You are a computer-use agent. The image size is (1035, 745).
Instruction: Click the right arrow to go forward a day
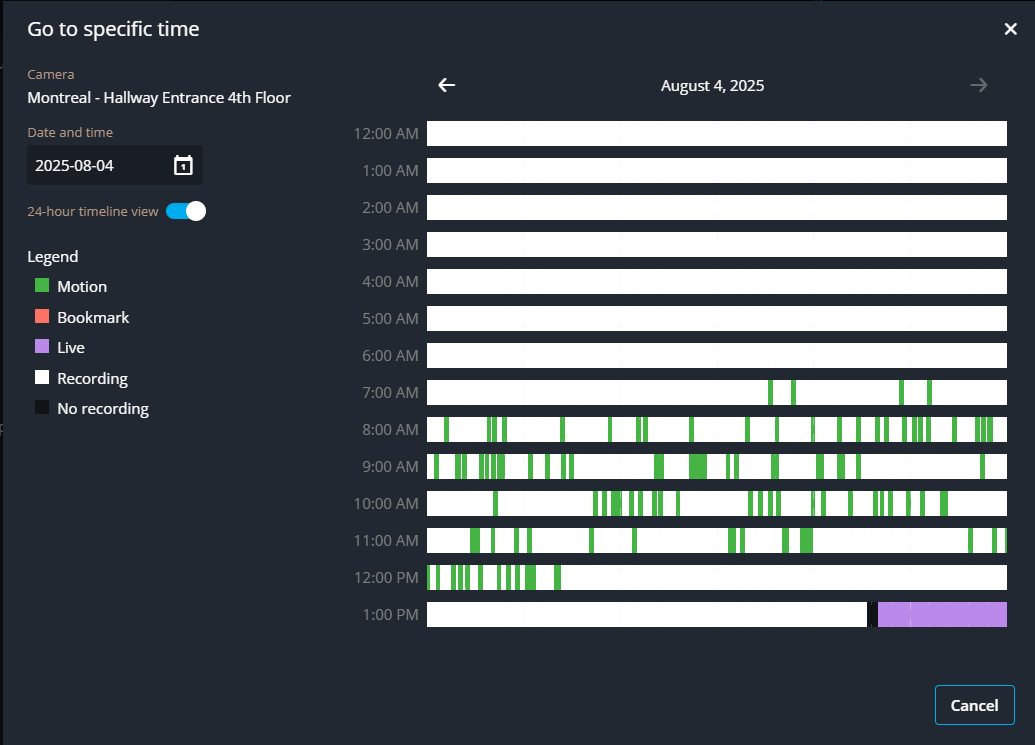click(x=978, y=85)
